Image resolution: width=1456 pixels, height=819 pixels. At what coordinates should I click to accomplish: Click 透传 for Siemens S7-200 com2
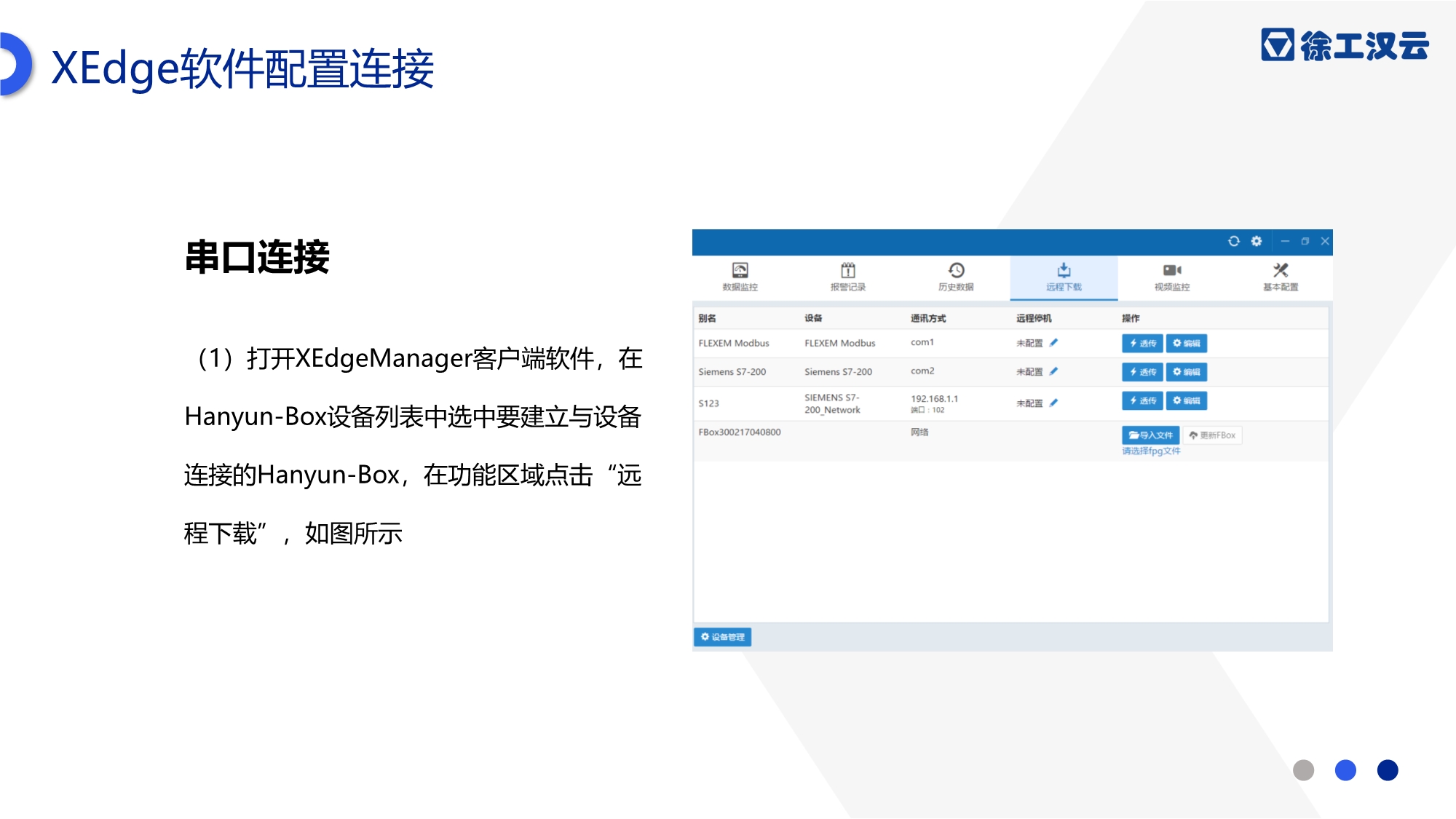coord(1142,372)
